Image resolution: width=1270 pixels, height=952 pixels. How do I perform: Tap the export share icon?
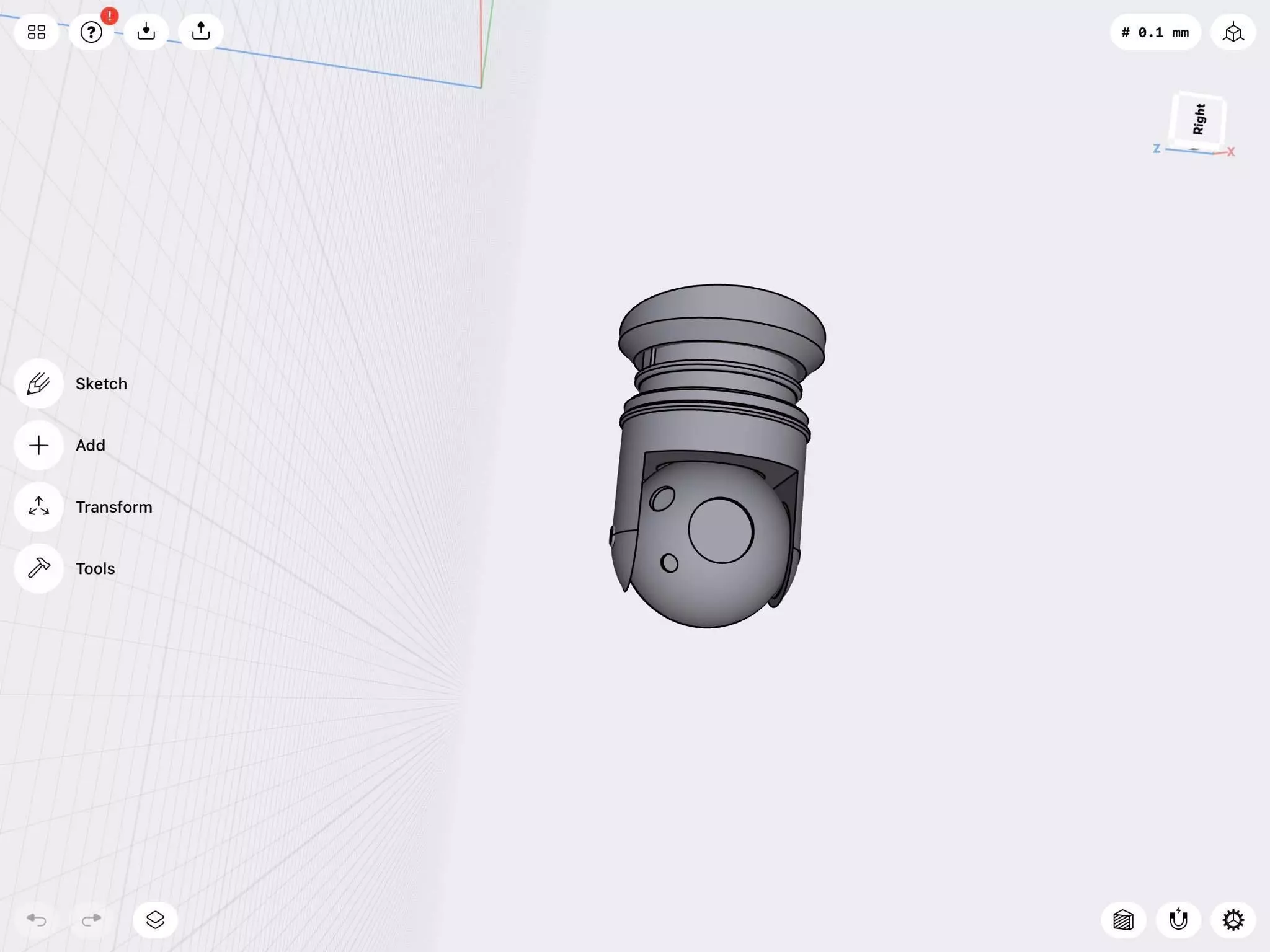tap(200, 32)
